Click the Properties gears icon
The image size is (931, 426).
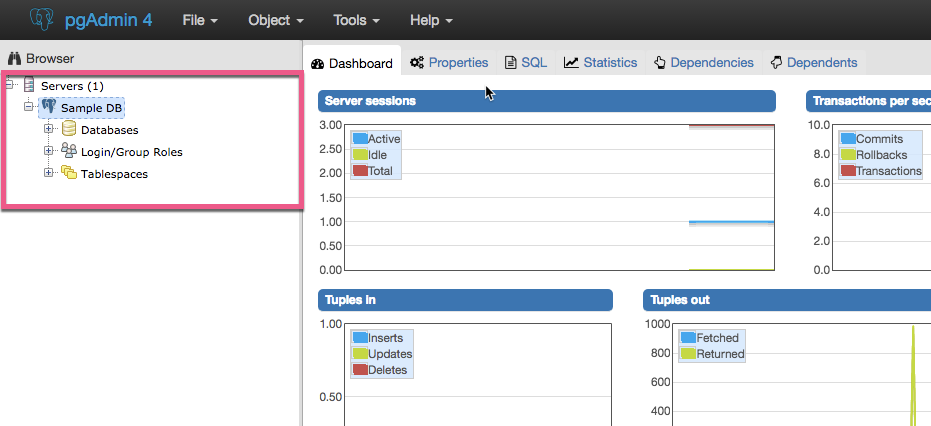coord(417,62)
